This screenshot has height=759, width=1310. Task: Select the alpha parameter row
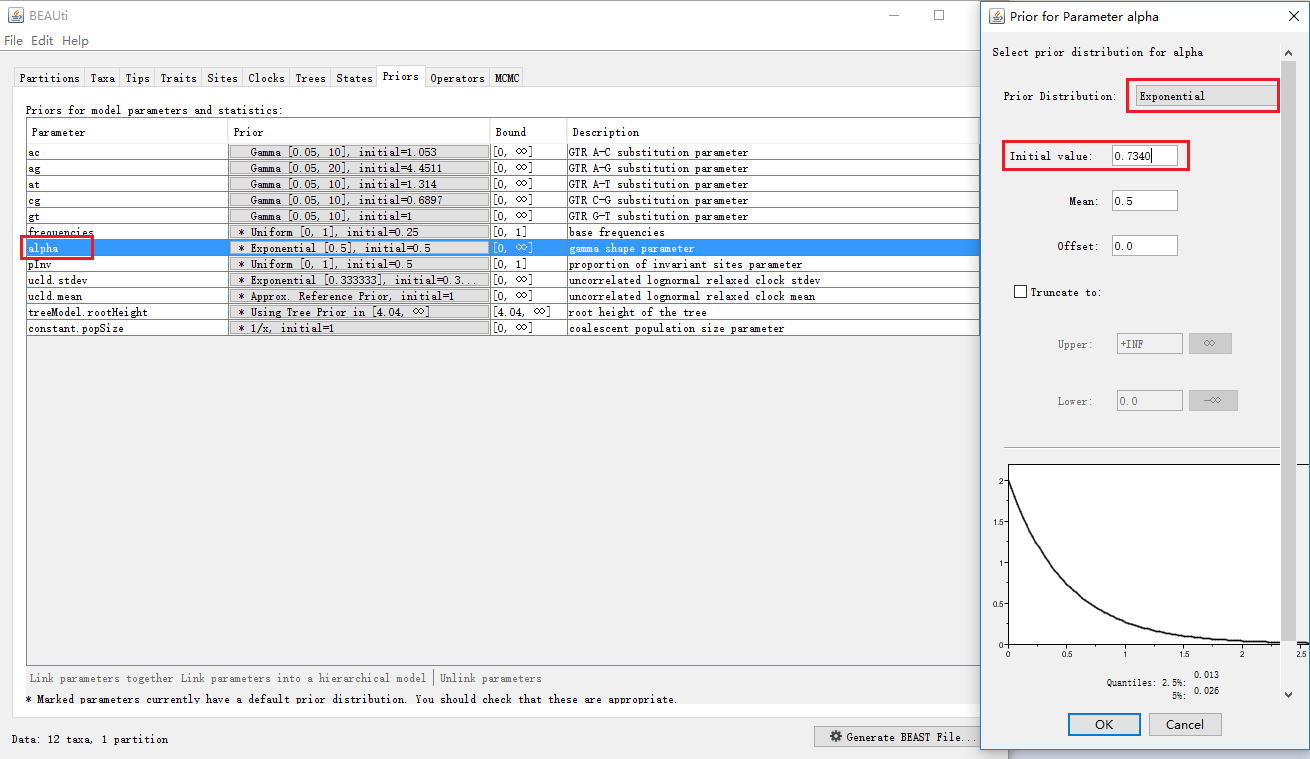tap(503, 248)
